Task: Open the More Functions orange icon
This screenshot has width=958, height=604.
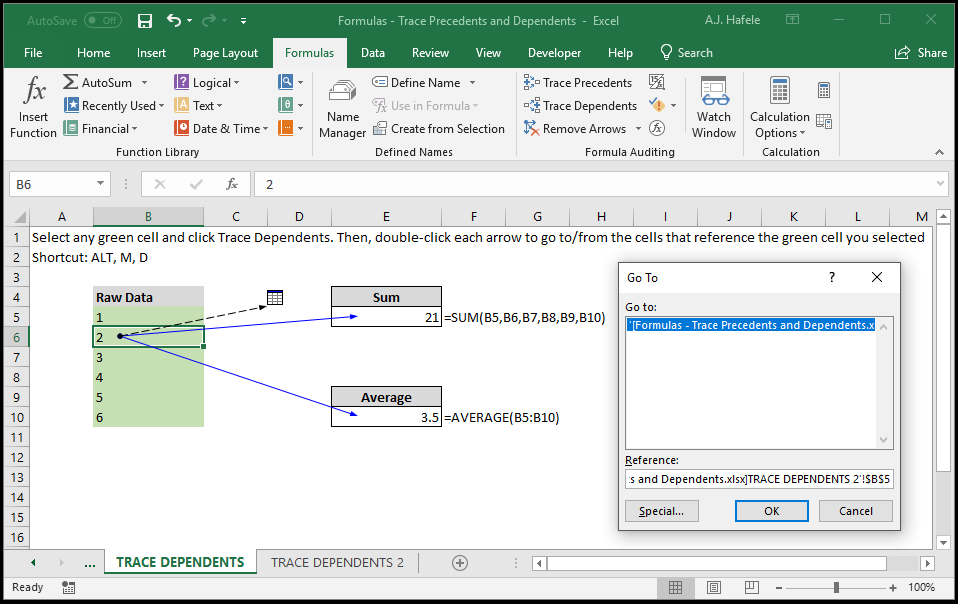Action: (285, 128)
